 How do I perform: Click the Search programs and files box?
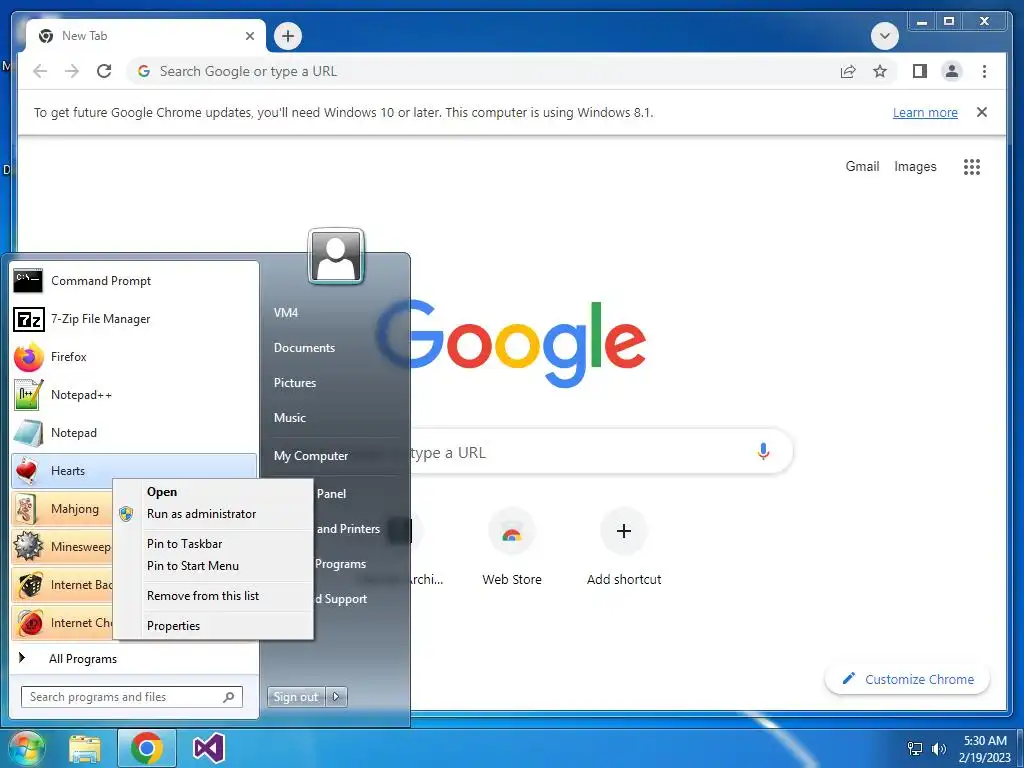132,697
